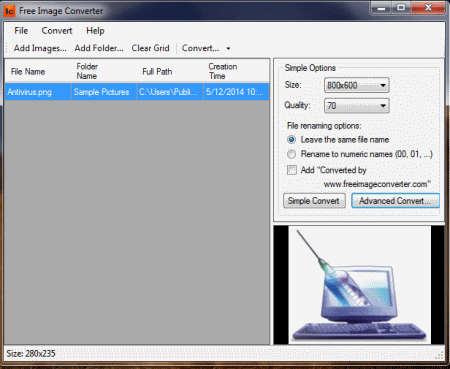Image resolution: width=450 pixels, height=369 pixels.
Task: Click the Advanced Convert... button
Action: [395, 201]
